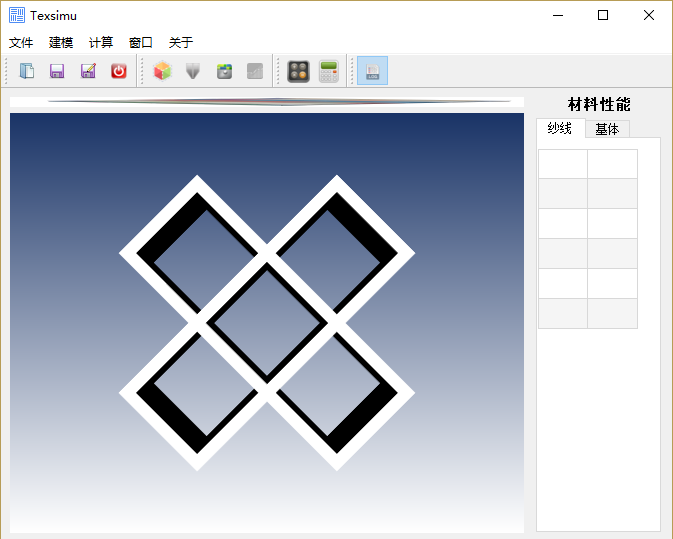
Task: Open the 建模 menu
Action: (x=61, y=43)
